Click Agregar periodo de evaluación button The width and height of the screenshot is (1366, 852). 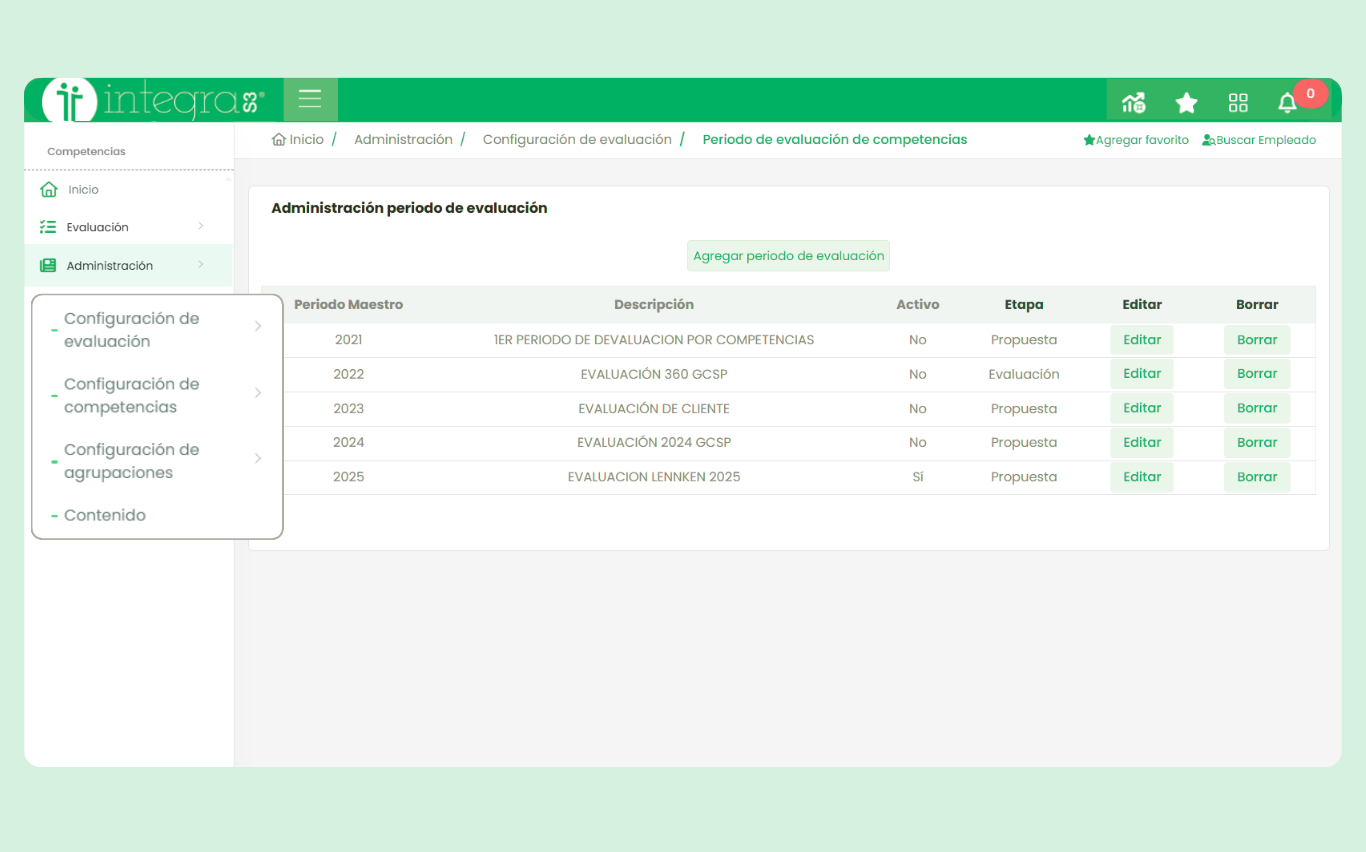788,256
